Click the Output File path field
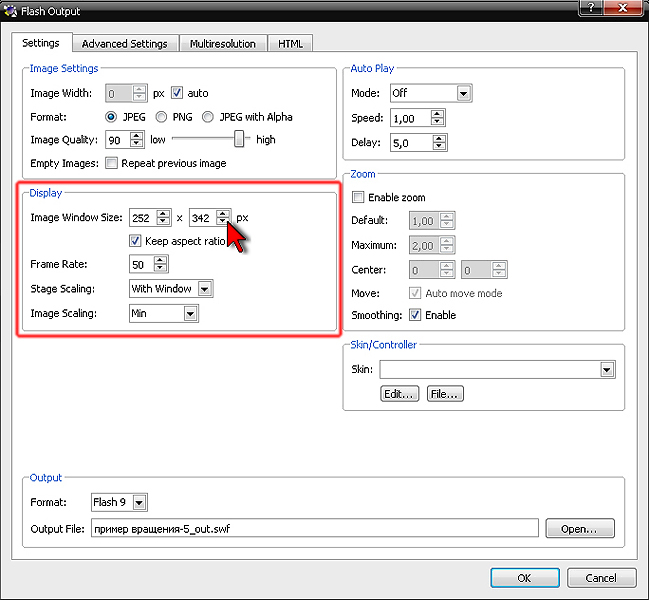The image size is (649, 600). click(x=315, y=528)
